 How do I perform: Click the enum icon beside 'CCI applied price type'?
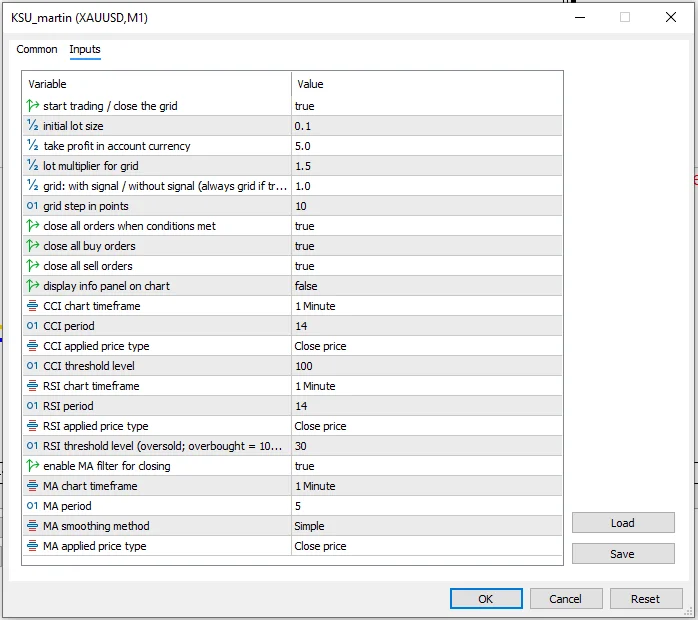pyautogui.click(x=32, y=346)
